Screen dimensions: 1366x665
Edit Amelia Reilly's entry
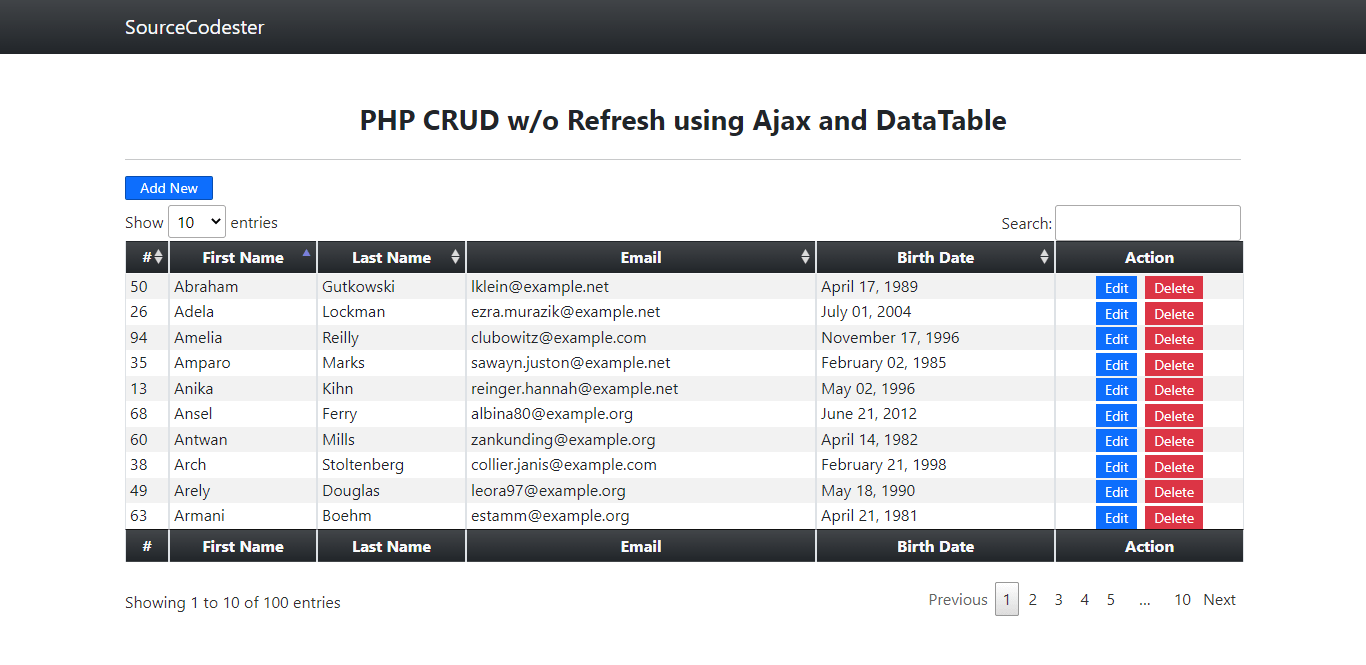[x=1116, y=339]
